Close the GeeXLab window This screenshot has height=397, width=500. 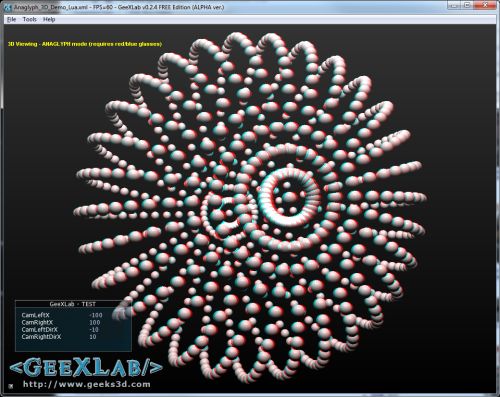486,5
